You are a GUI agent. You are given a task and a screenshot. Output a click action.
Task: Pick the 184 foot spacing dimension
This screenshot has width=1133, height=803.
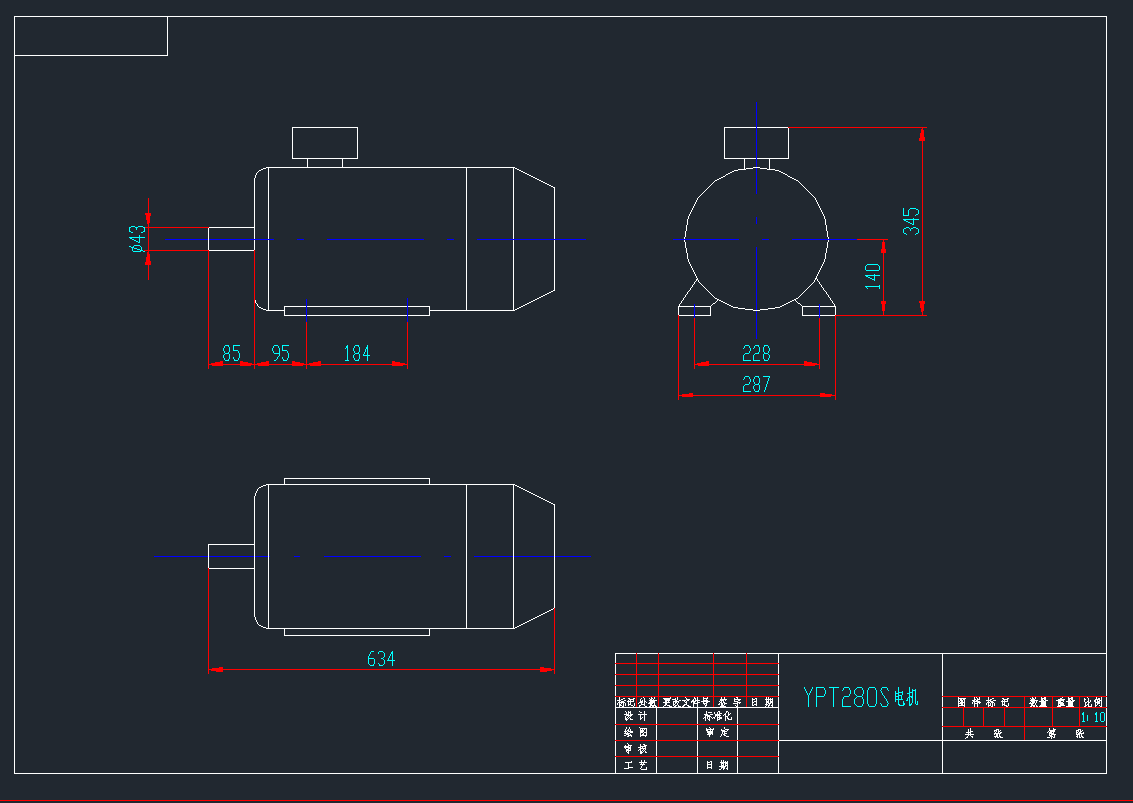coord(356,353)
